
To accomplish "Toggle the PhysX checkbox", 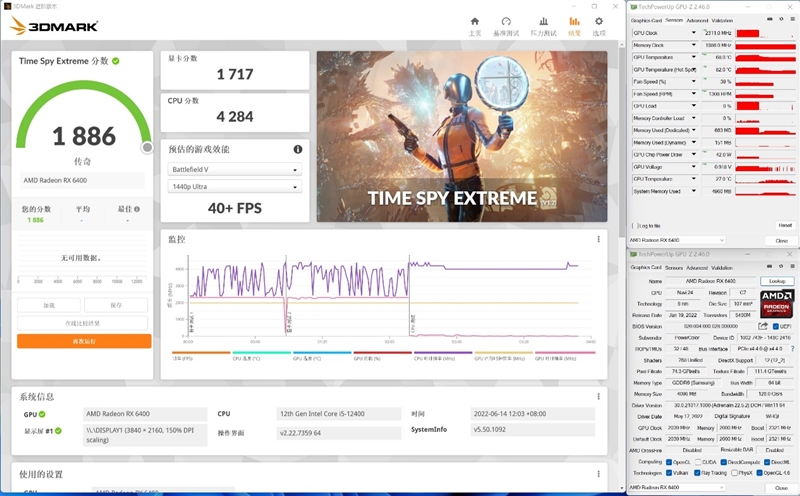I will pyautogui.click(x=734, y=473).
